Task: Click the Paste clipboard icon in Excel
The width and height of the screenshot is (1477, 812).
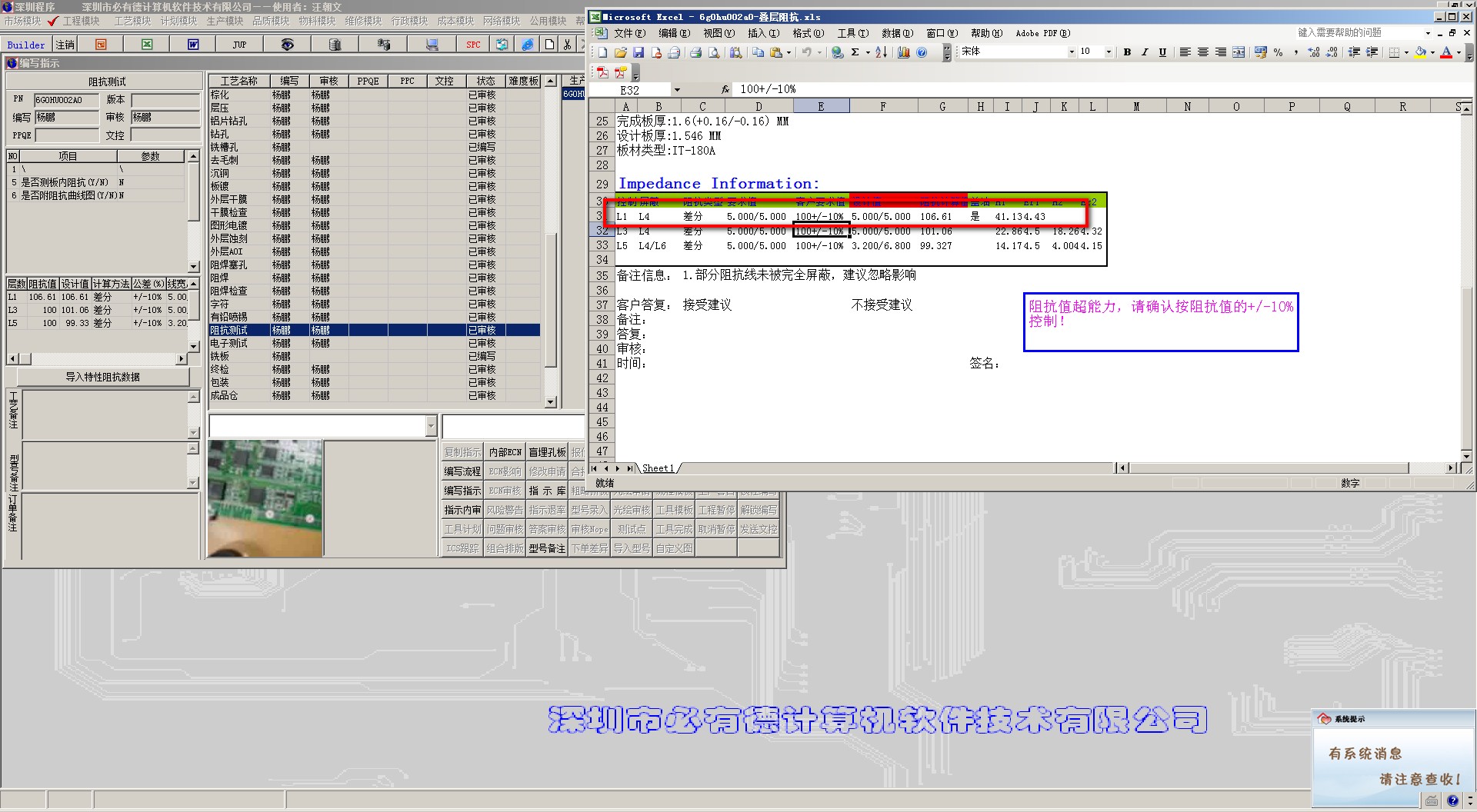Action: pyautogui.click(x=776, y=52)
